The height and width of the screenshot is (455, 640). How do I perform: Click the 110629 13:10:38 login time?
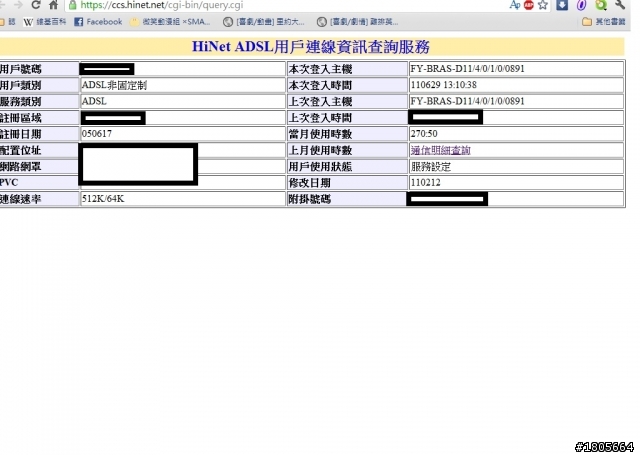[444, 85]
